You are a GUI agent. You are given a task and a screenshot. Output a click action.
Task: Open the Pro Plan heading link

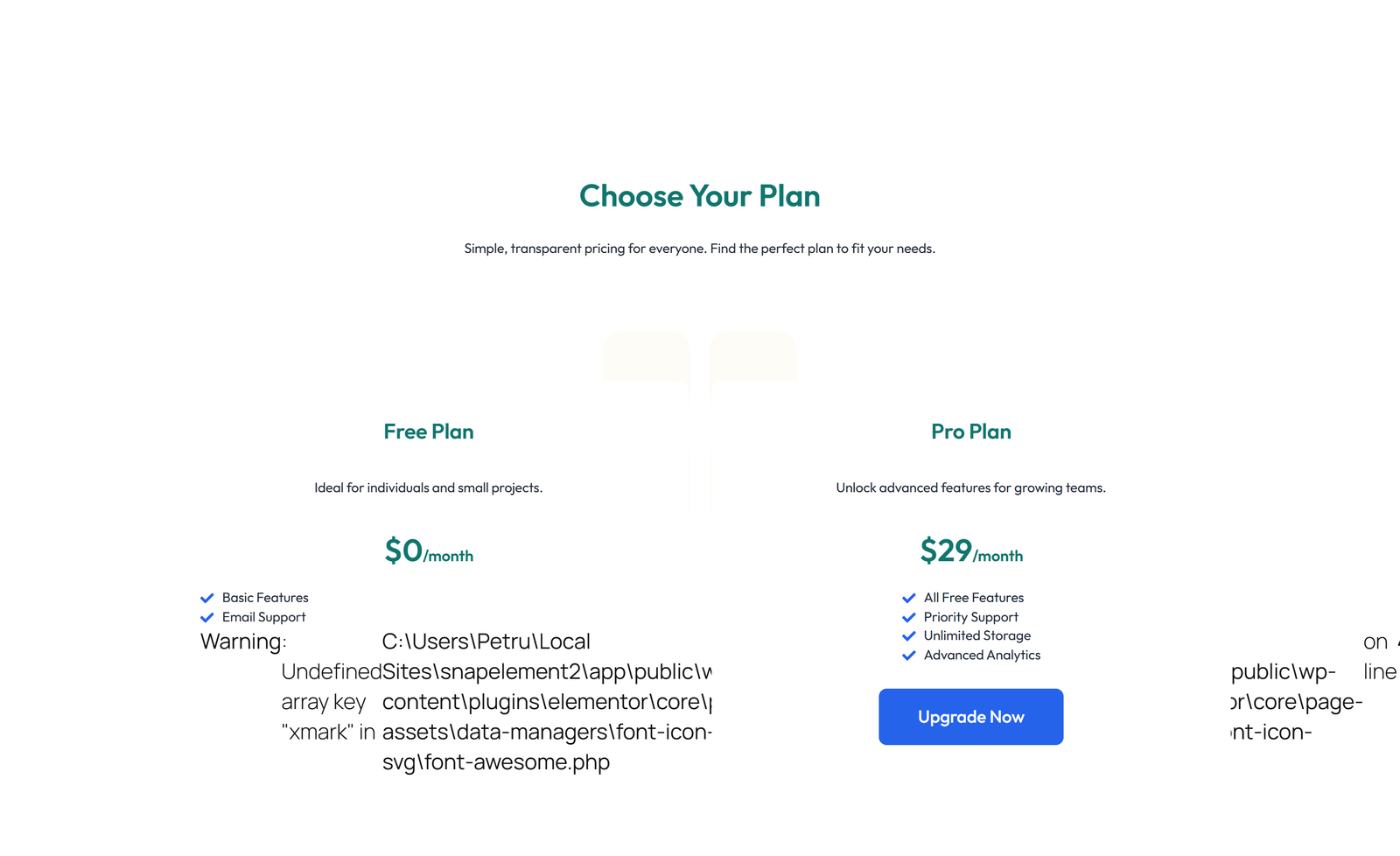pyautogui.click(x=970, y=432)
